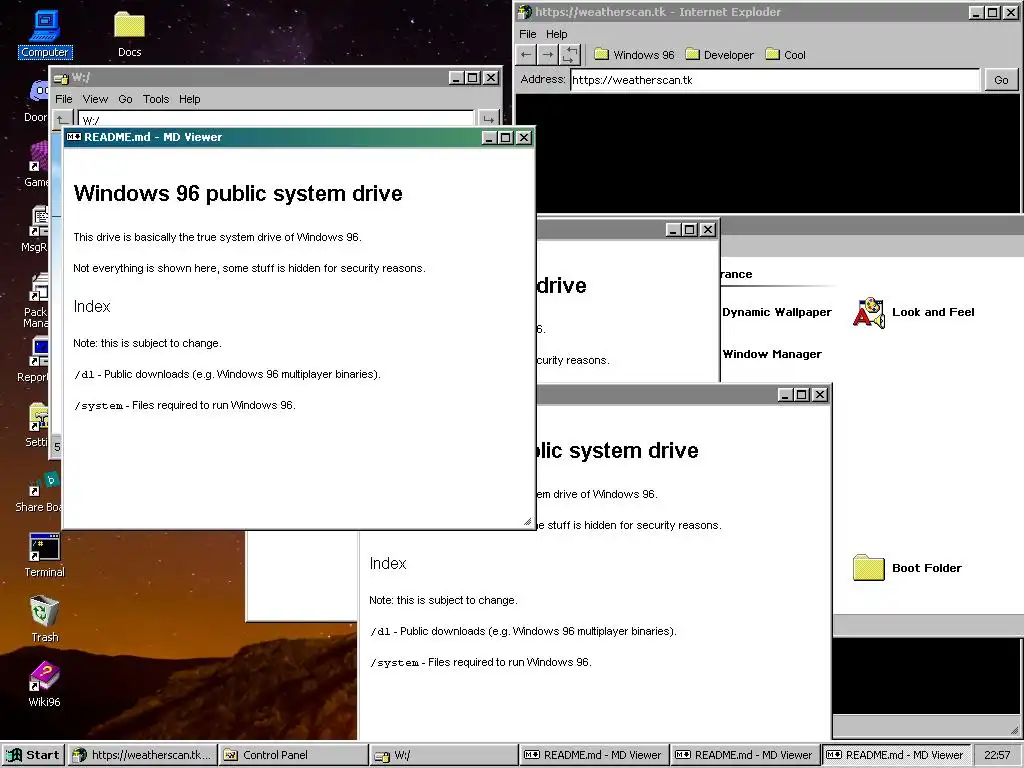Click the go arrow beside W:/ address
Screen dimensions: 1024x768
coord(488,119)
